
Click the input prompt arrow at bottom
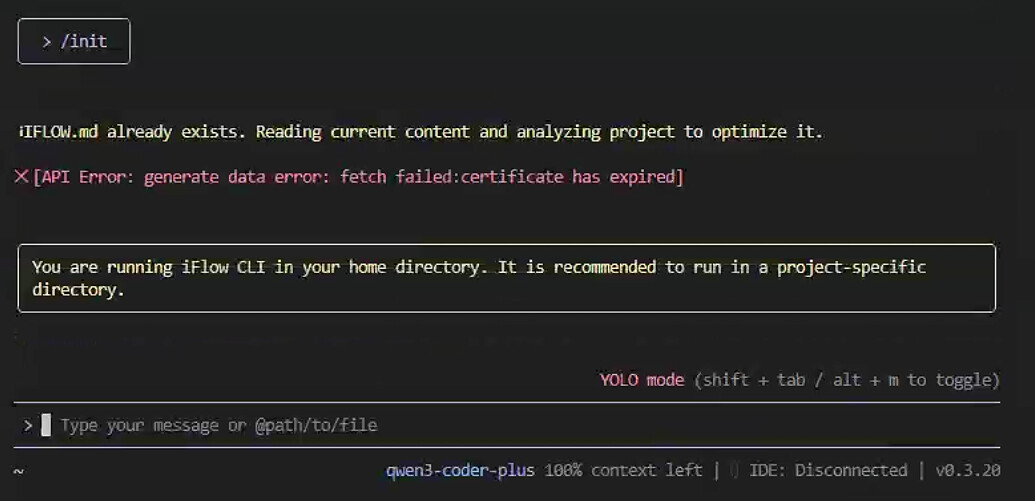pyautogui.click(x=28, y=425)
